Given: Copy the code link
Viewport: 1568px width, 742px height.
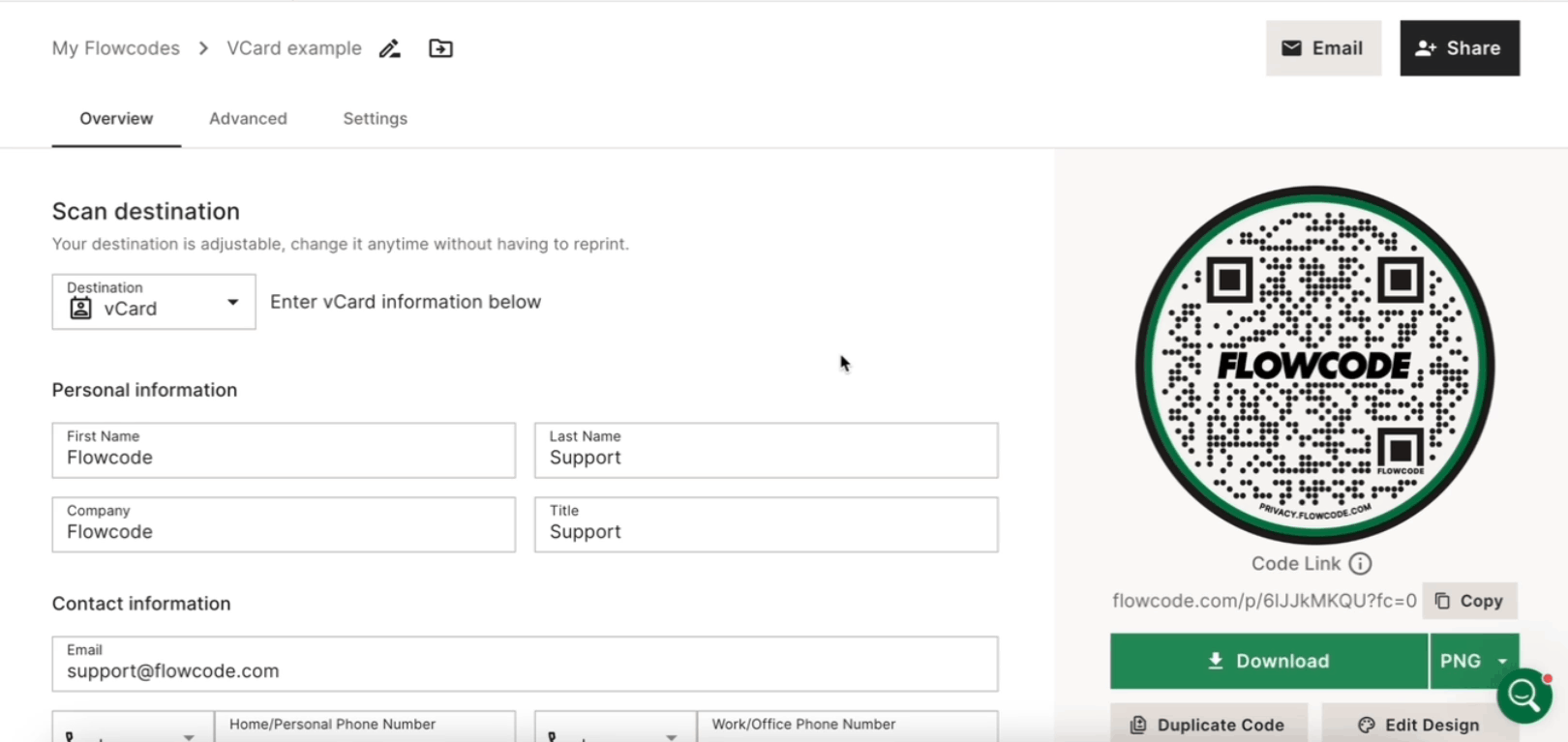Looking at the screenshot, I should point(1469,601).
